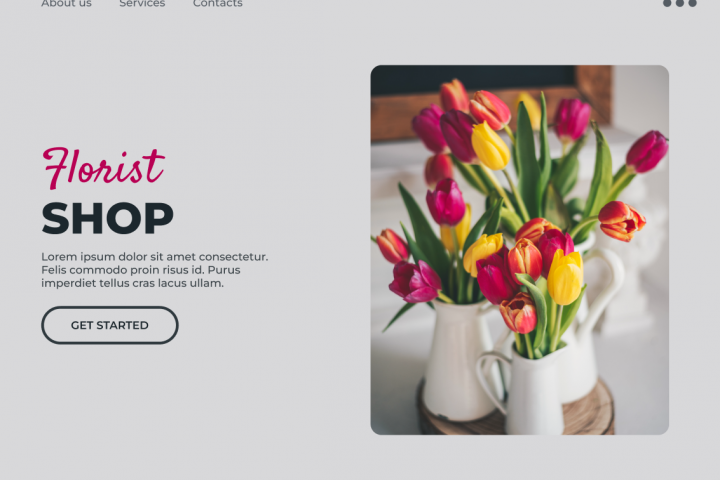Click the yellow tulip at the bouquet top
Viewport: 720px width, 480px height.
(x=489, y=146)
